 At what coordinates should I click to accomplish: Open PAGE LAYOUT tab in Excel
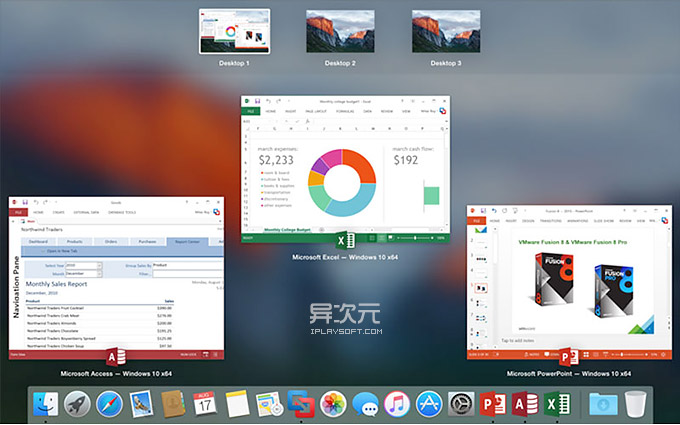coord(316,111)
